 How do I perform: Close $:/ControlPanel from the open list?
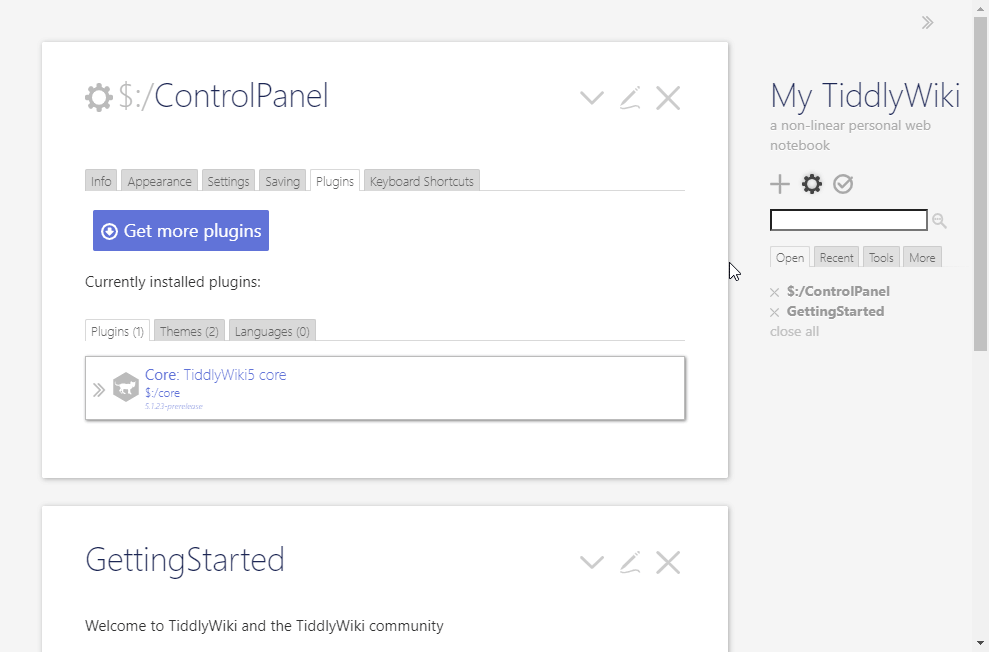775,292
